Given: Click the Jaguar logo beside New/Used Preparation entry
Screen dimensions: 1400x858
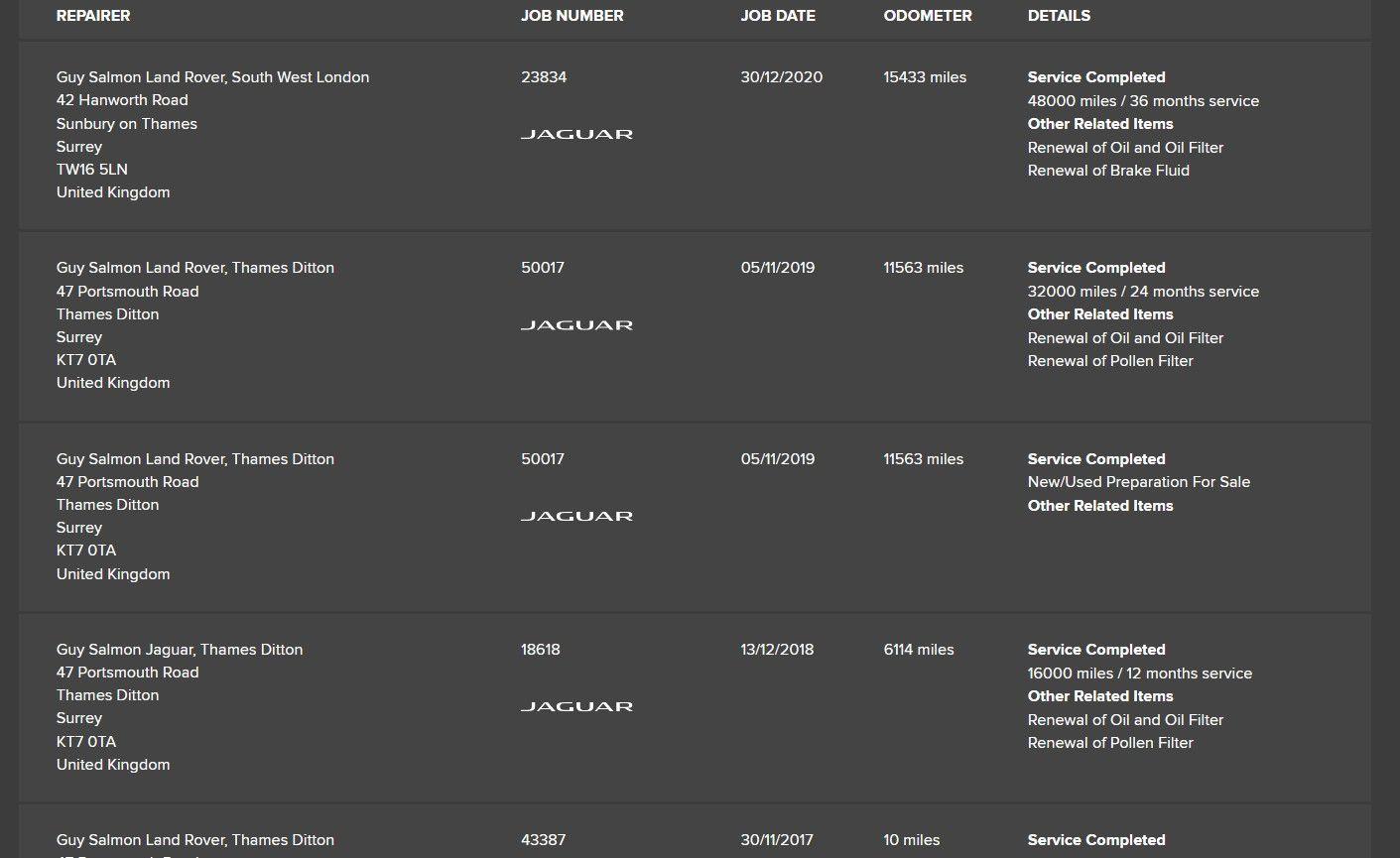Looking at the screenshot, I should 576,516.
